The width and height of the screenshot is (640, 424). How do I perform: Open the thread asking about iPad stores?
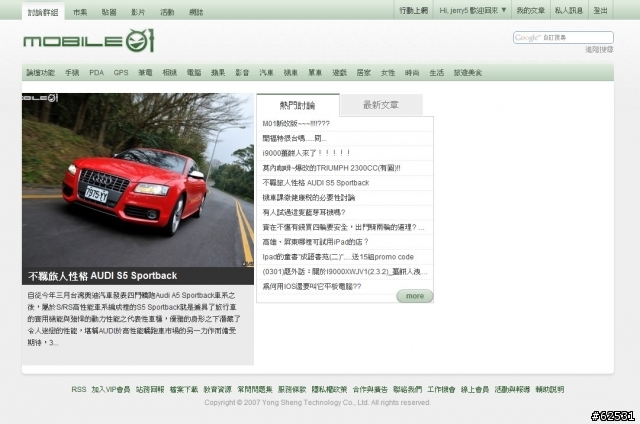click(316, 242)
